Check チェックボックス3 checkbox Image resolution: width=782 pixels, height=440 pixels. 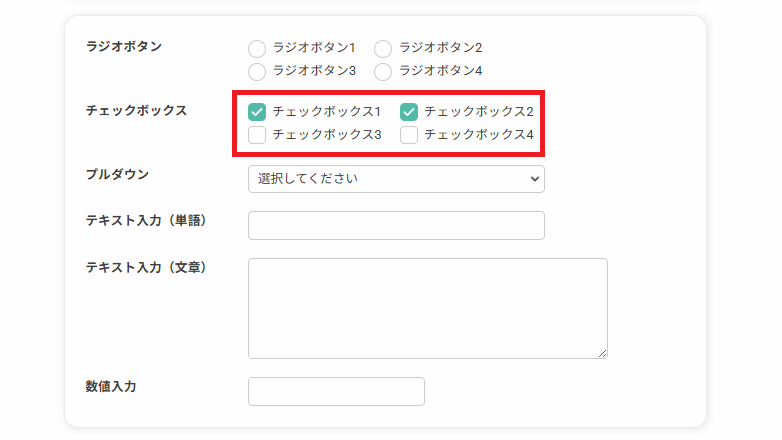(x=257, y=135)
